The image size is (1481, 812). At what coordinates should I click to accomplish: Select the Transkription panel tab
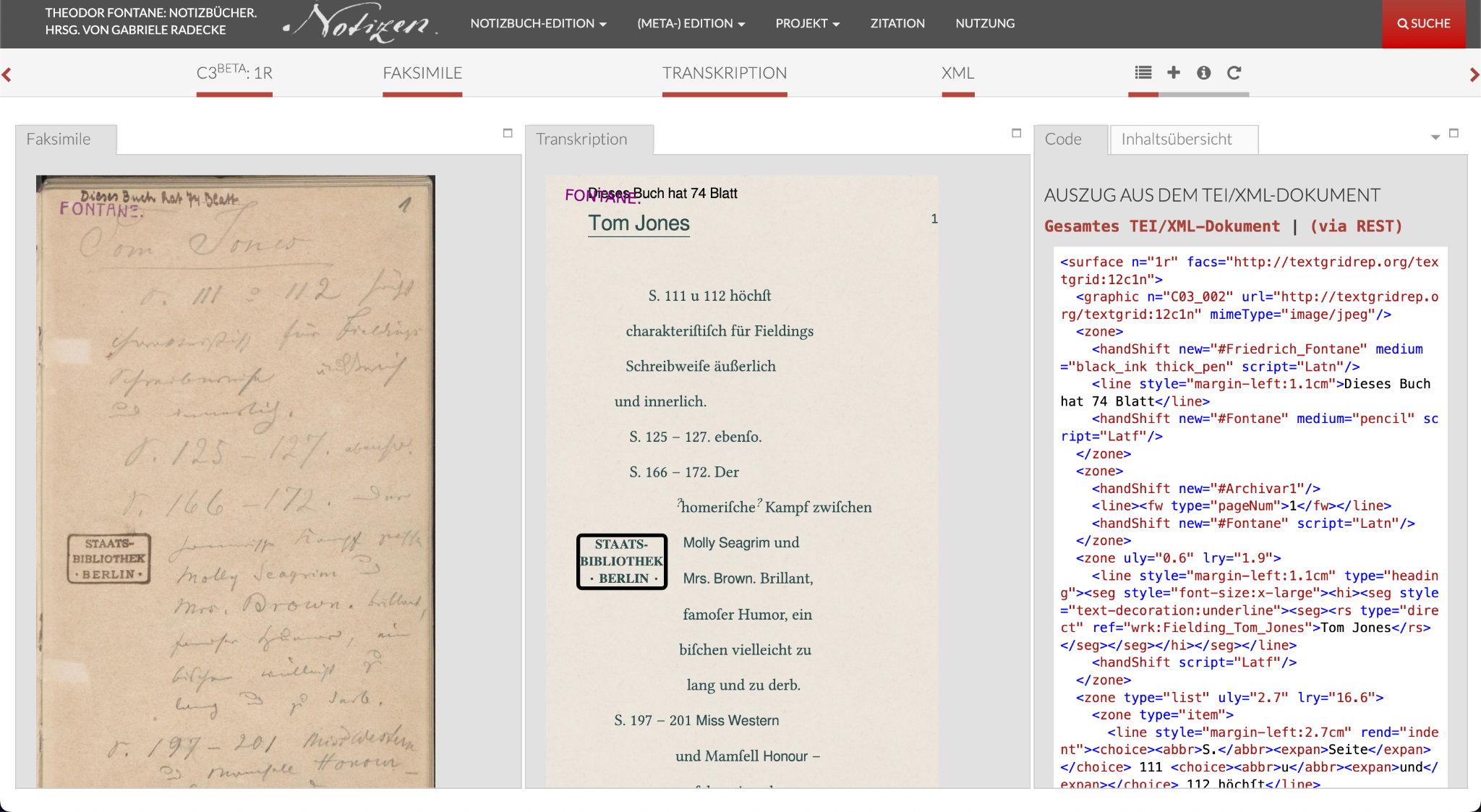(589, 139)
